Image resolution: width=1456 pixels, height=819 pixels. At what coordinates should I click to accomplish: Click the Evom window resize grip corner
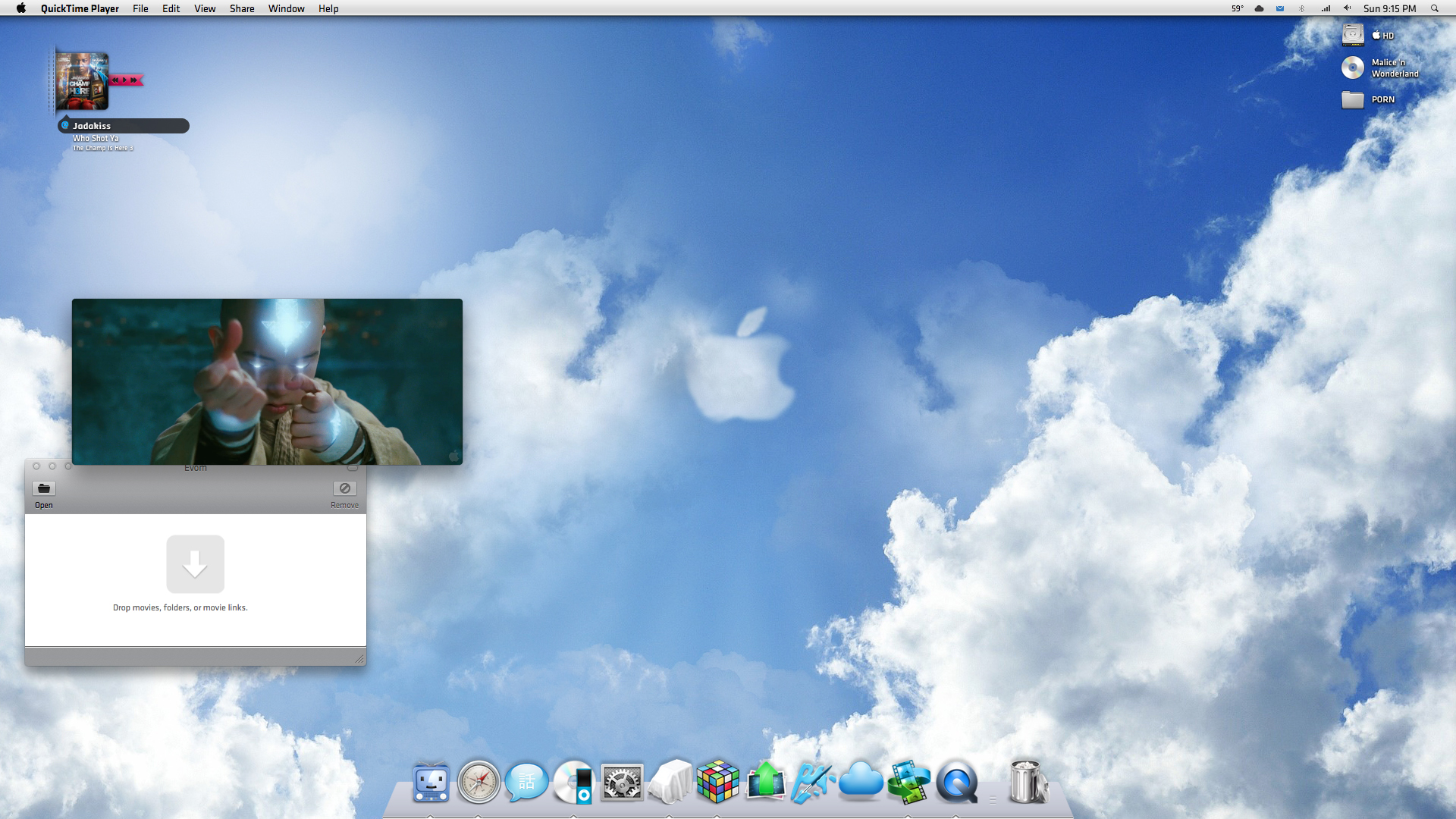pos(359,659)
